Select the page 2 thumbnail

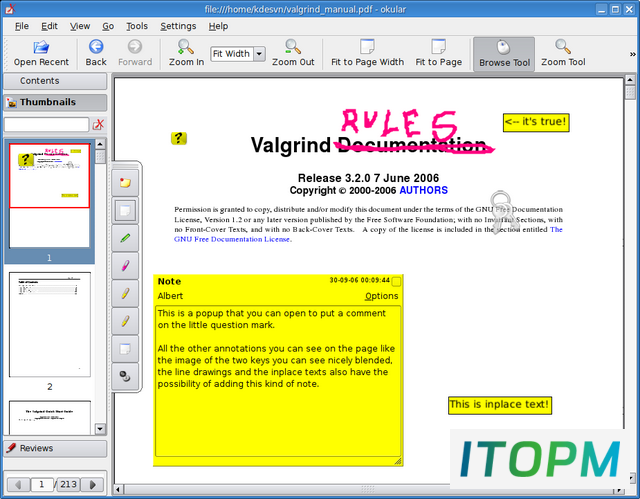(x=49, y=324)
